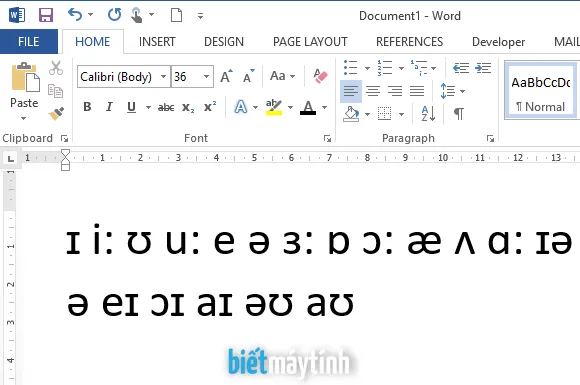Click the ruler tab selector button

click(x=11, y=159)
